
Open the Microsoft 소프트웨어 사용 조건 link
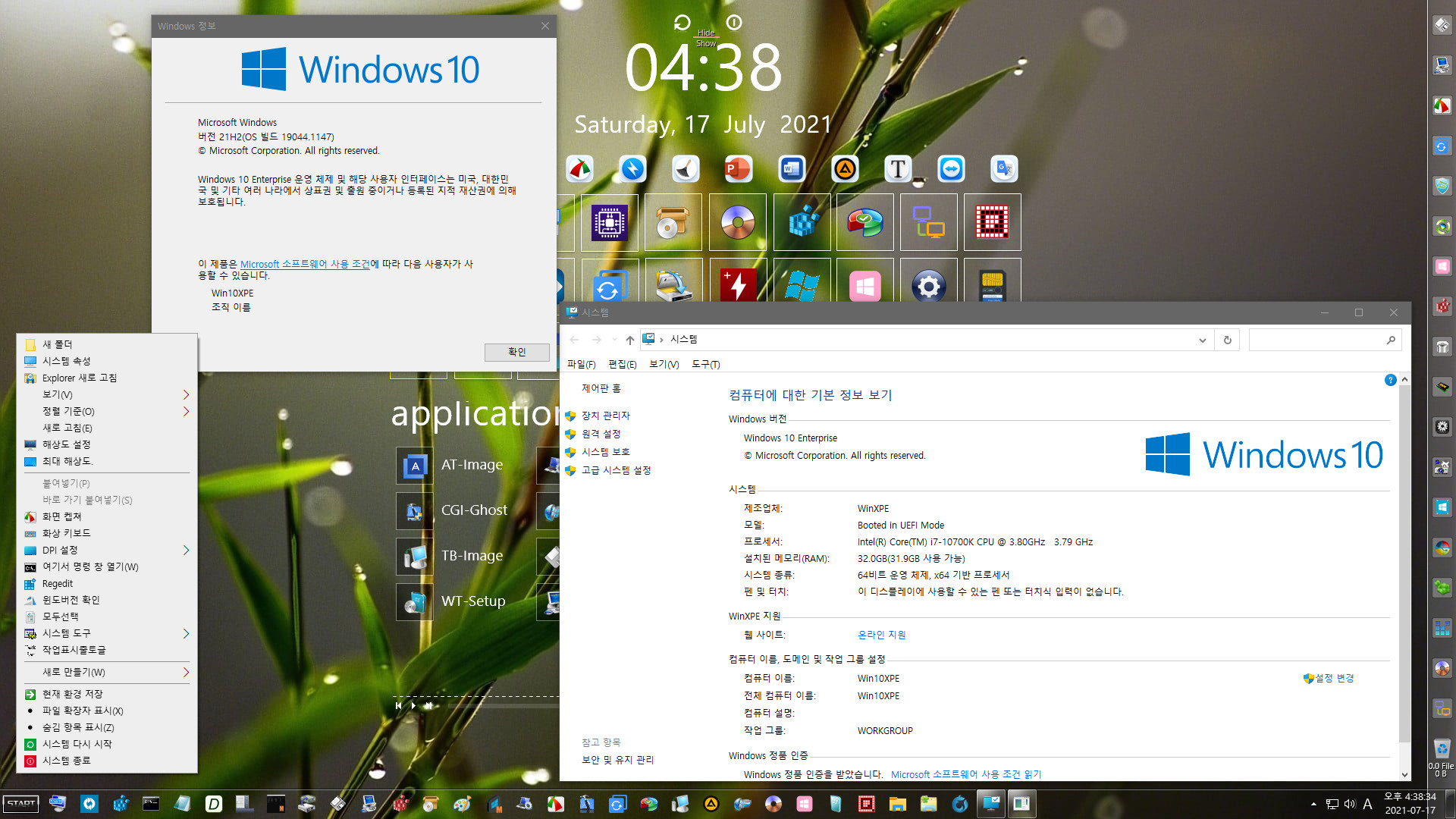305,264
